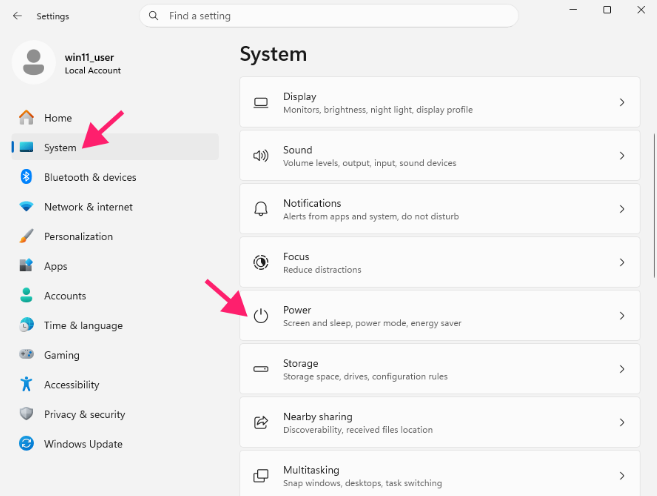Click the back arrow in Settings
The width and height of the screenshot is (657, 496).
click(x=17, y=16)
